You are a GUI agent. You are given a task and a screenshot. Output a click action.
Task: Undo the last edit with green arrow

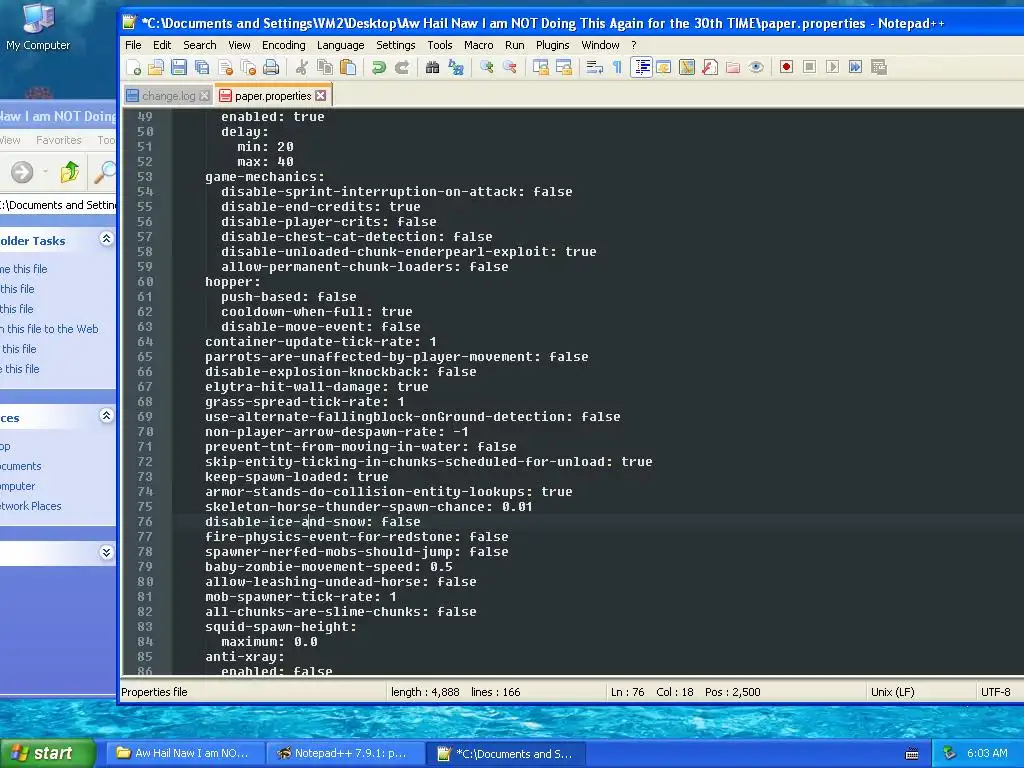coord(379,67)
